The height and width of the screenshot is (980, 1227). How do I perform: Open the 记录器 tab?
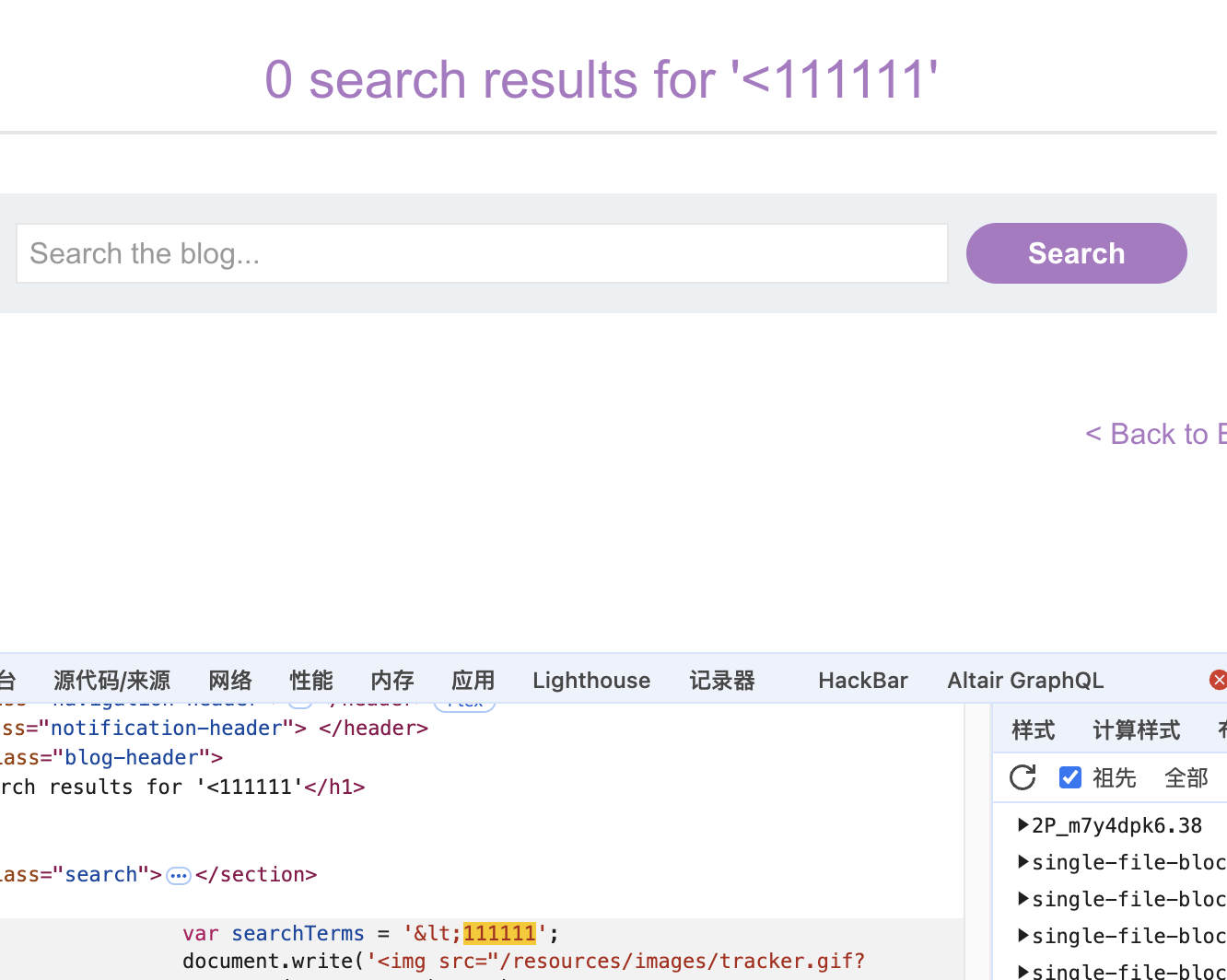pos(722,681)
